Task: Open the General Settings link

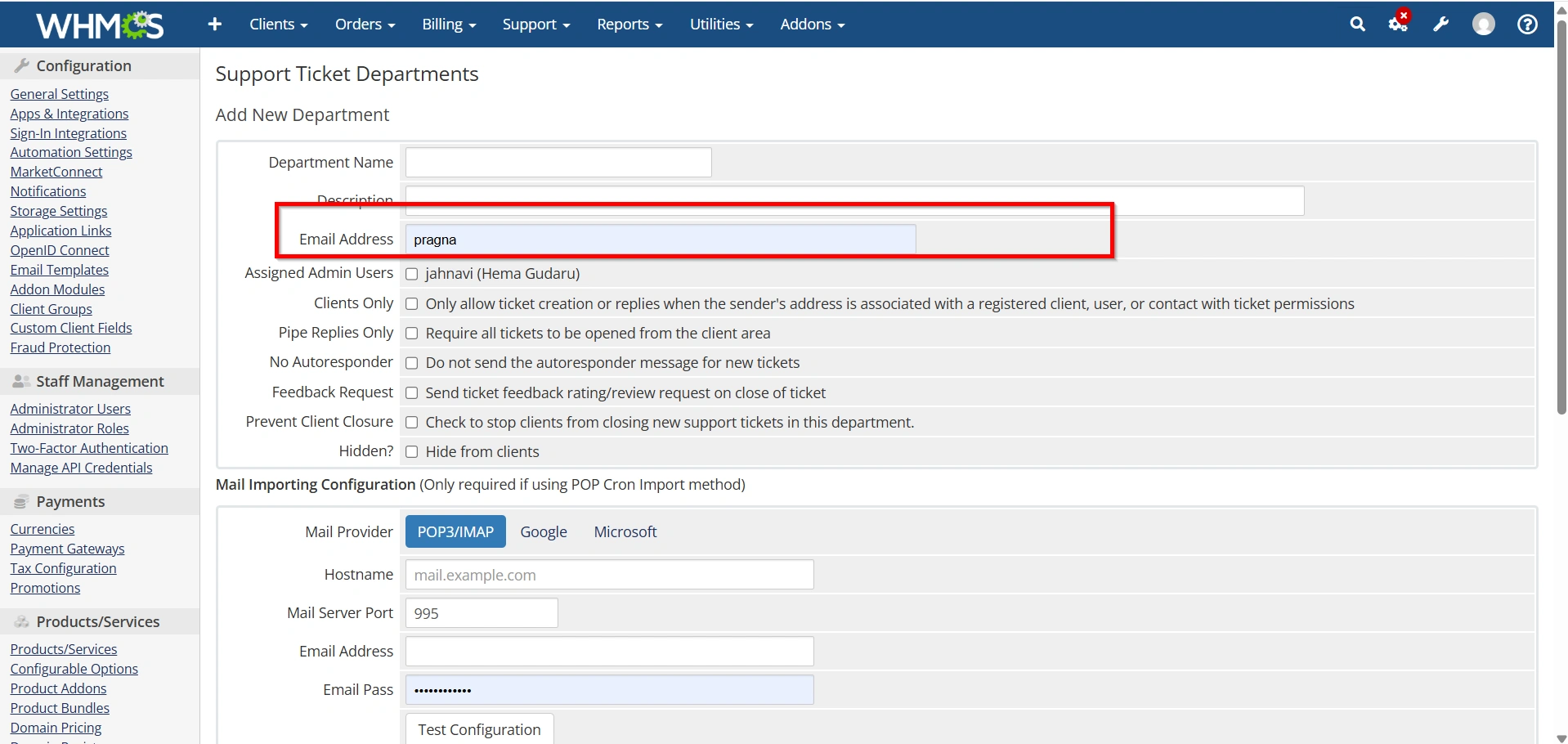Action: [x=59, y=94]
